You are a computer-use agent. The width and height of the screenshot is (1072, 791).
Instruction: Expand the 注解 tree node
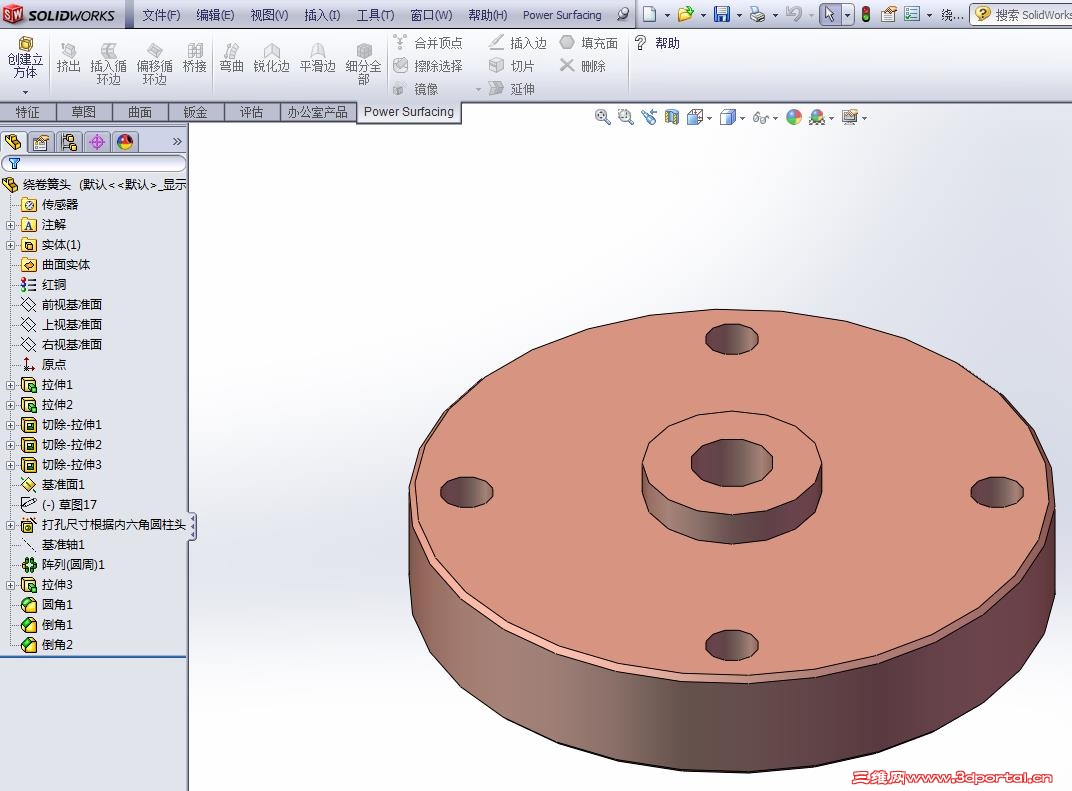(10, 225)
